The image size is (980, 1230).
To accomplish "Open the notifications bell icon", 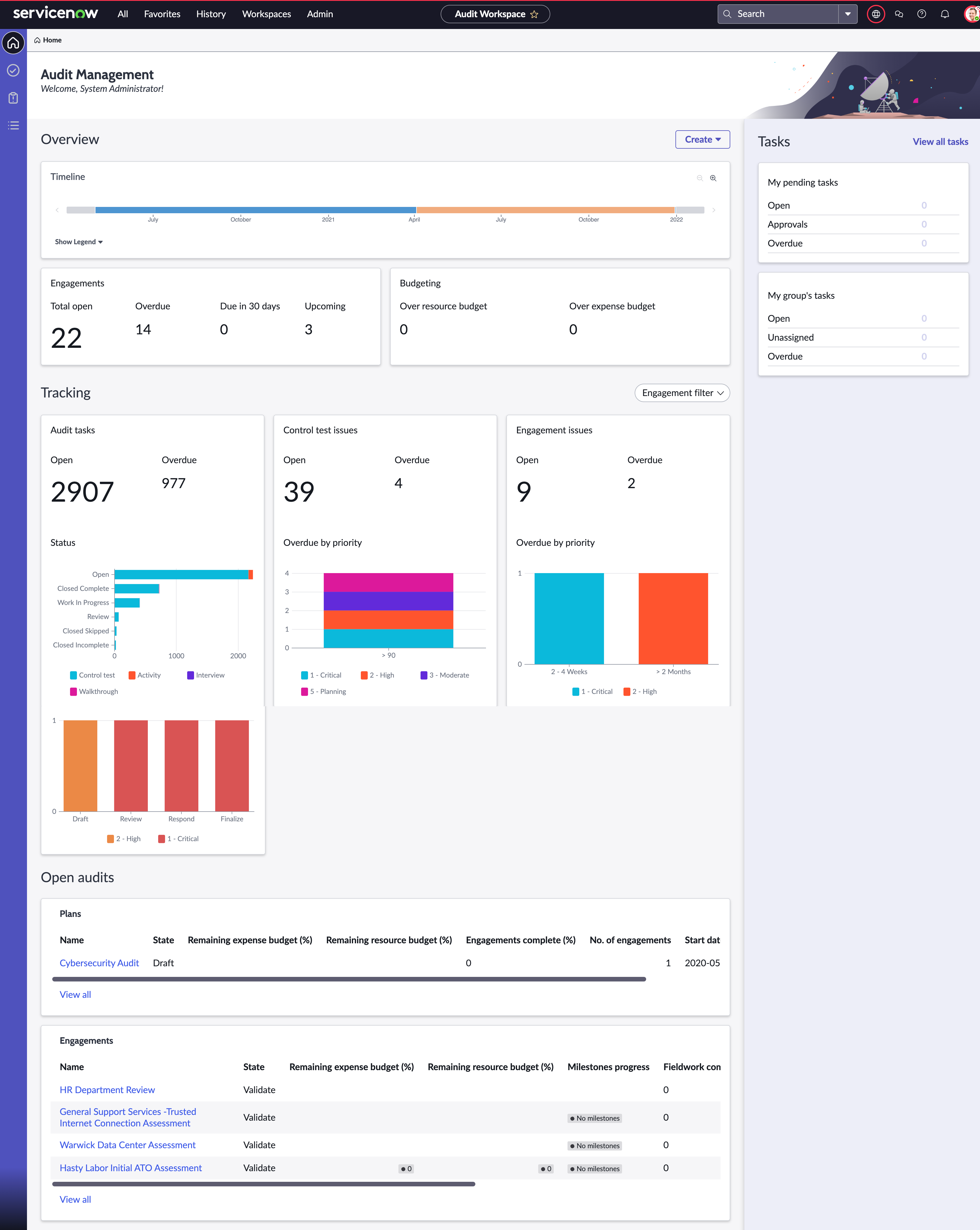I will tap(945, 14).
